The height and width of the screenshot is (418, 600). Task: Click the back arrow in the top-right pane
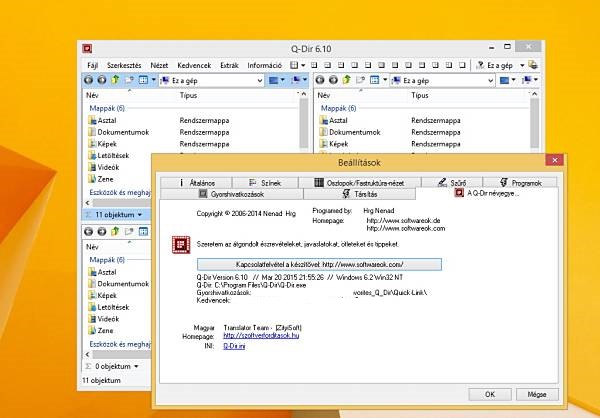click(320, 80)
